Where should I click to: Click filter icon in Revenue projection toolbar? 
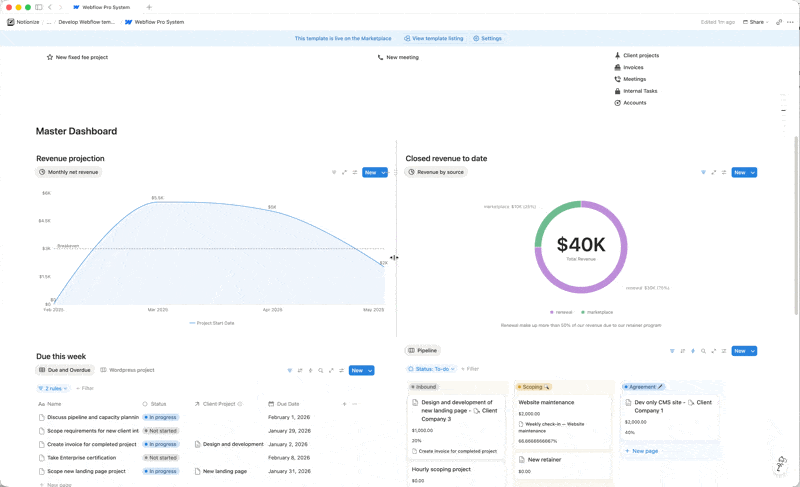pos(334,172)
